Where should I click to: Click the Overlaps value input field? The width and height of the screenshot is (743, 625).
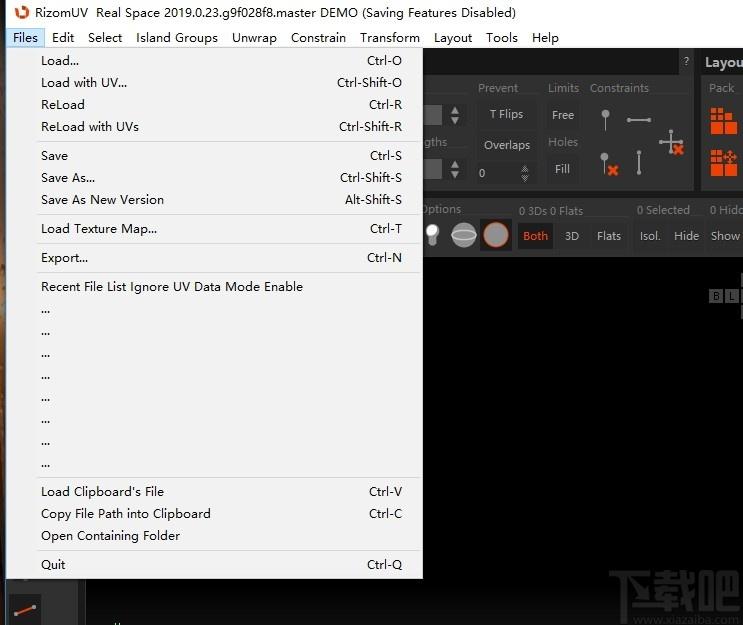[498, 173]
